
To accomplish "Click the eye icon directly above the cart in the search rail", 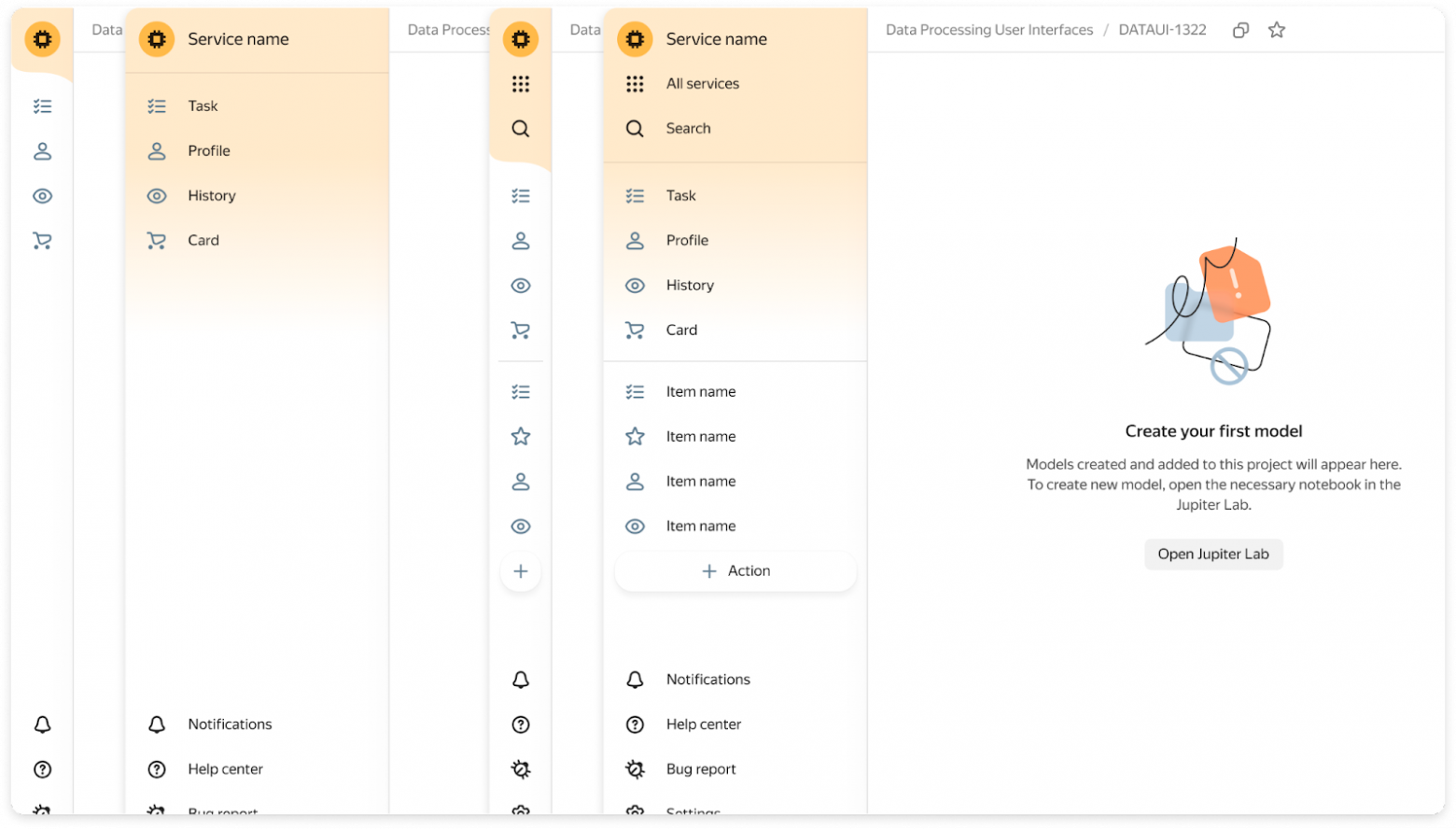I will (x=521, y=286).
